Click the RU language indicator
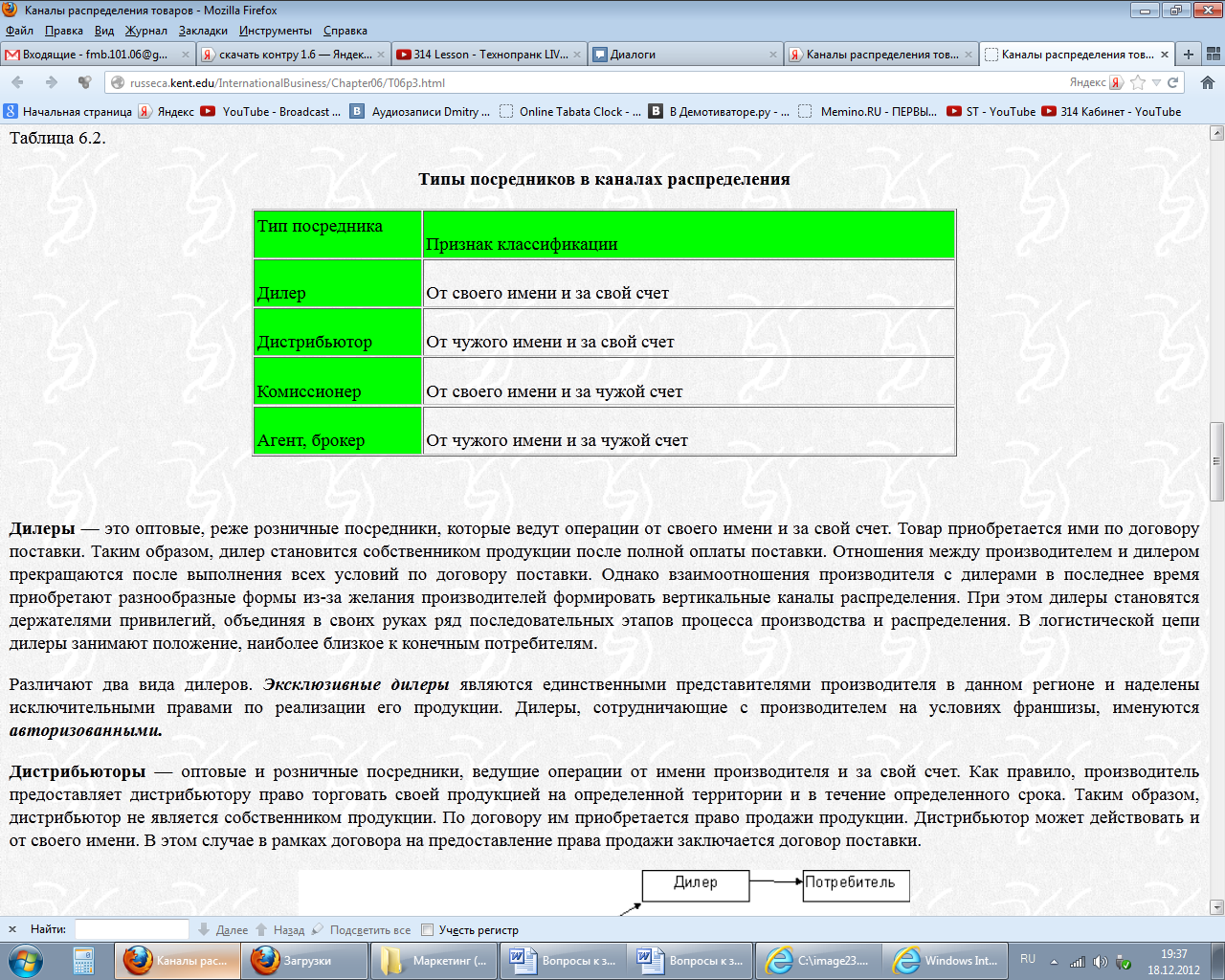This screenshot has height=980, width=1225. click(x=1028, y=959)
